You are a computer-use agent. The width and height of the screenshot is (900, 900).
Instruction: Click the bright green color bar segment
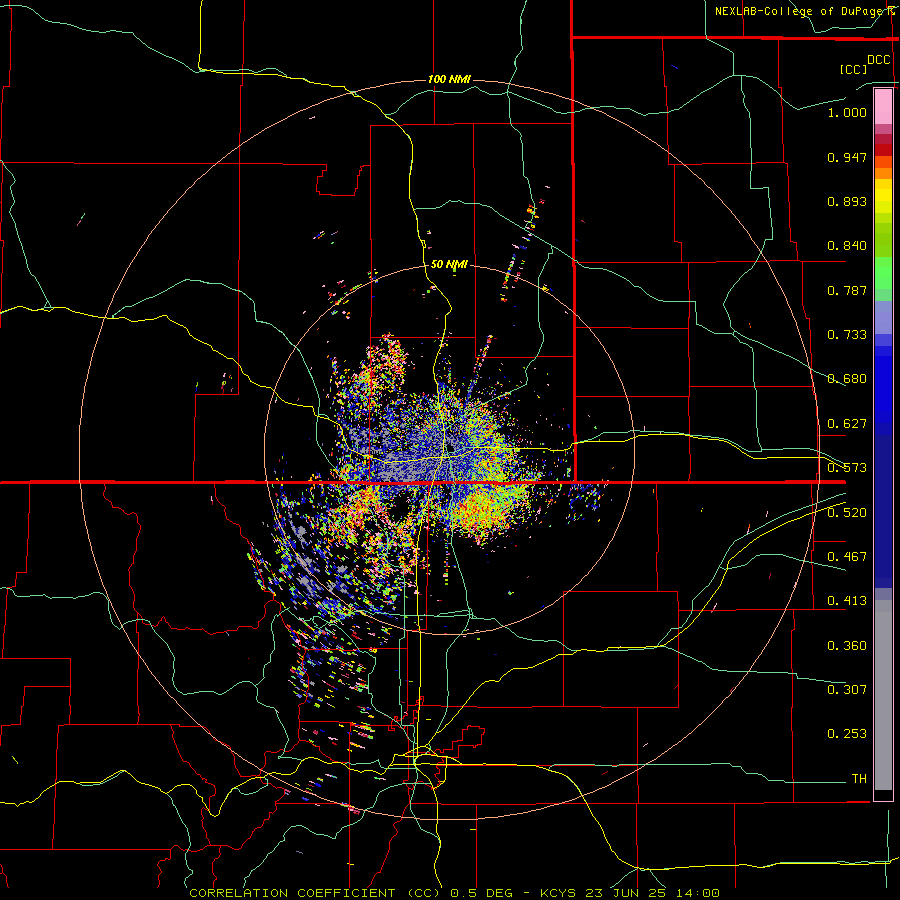[883, 273]
